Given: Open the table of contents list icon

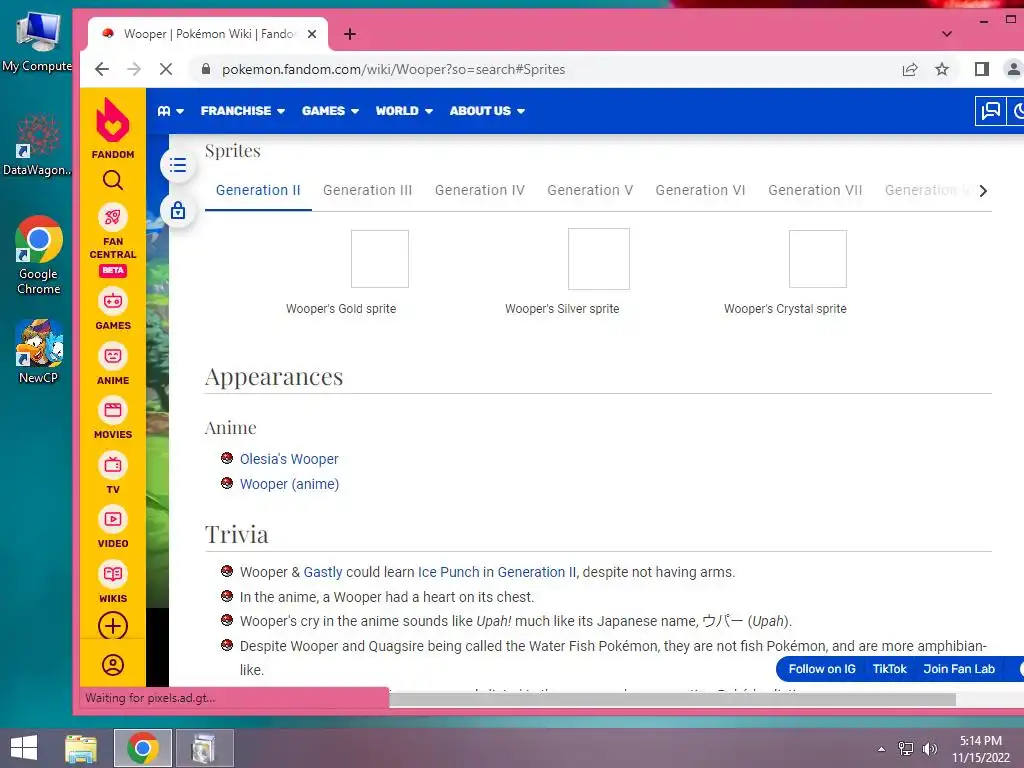Looking at the screenshot, I should pyautogui.click(x=178, y=165).
